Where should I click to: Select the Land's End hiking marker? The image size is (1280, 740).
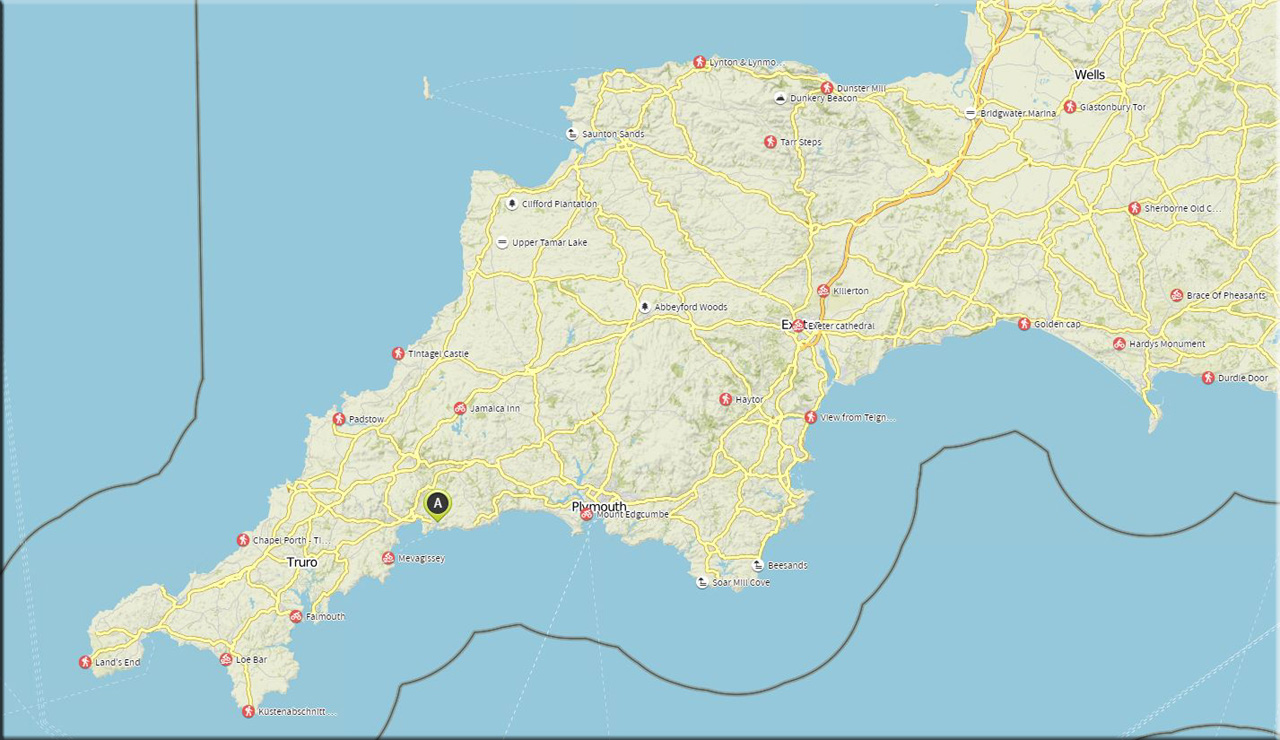tap(85, 662)
